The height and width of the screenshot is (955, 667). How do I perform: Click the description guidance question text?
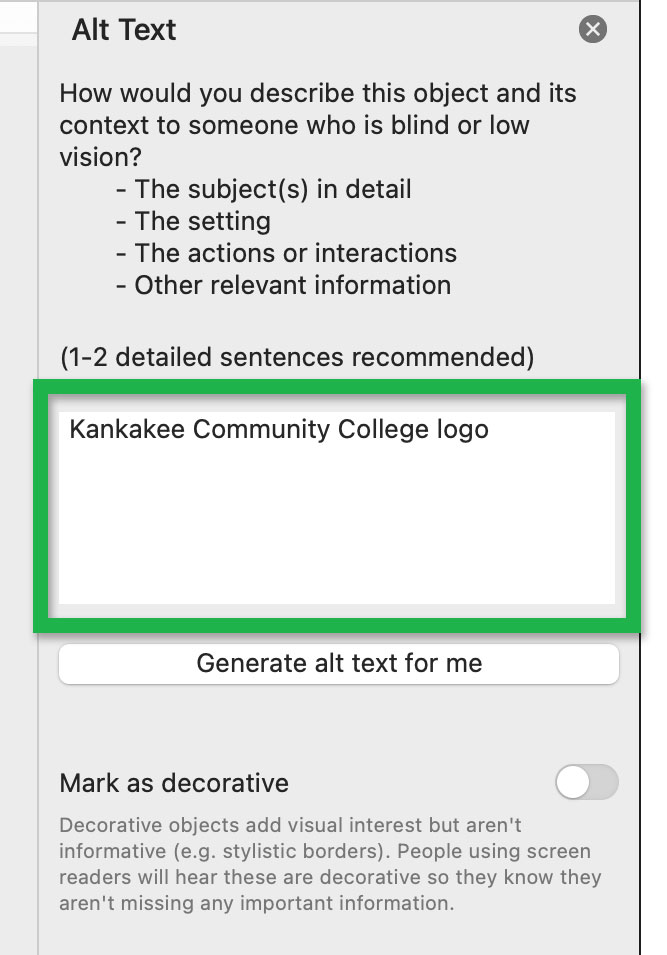point(318,125)
